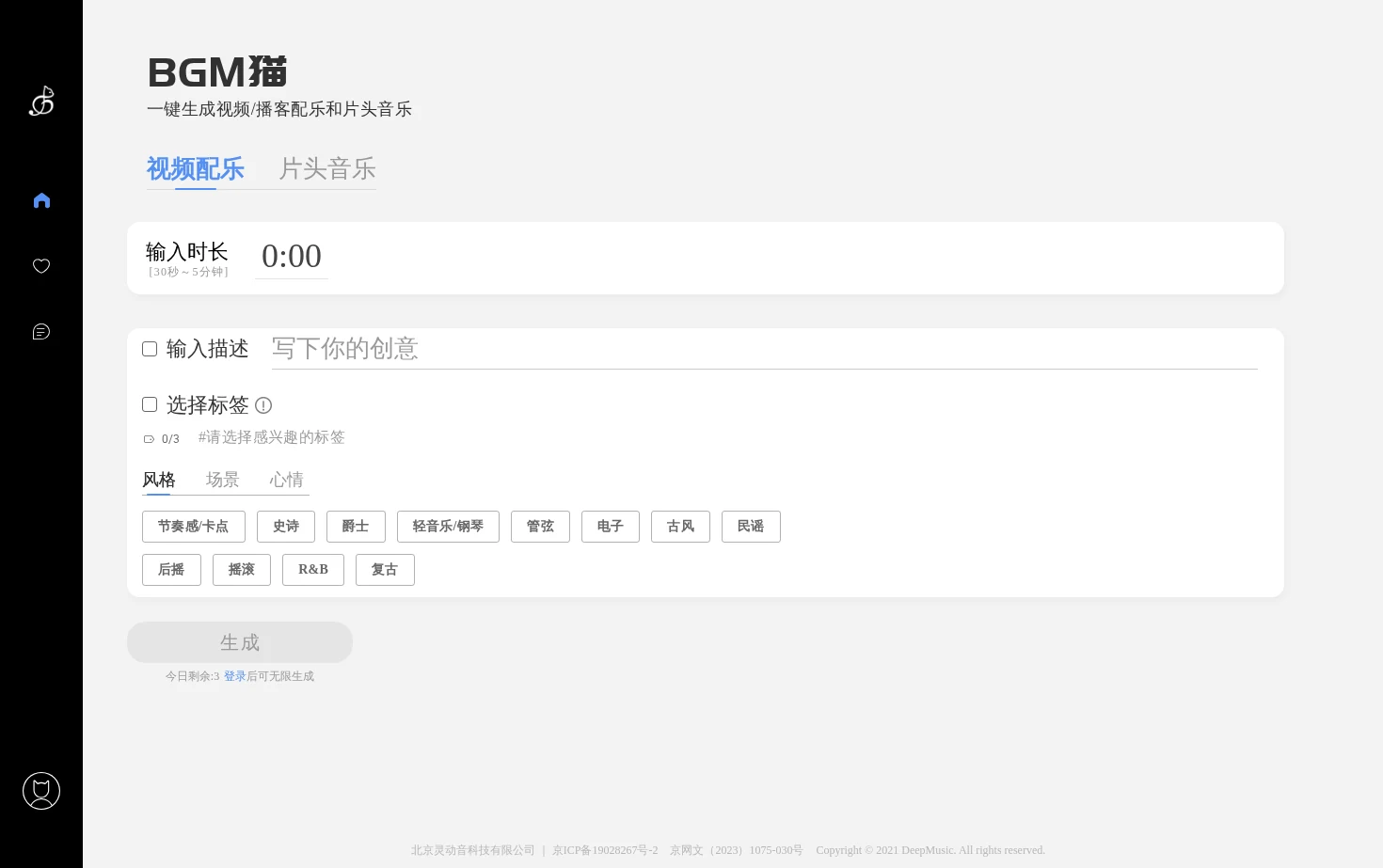Click the 输入时长 label
This screenshot has height=868, width=1383.
click(x=187, y=252)
